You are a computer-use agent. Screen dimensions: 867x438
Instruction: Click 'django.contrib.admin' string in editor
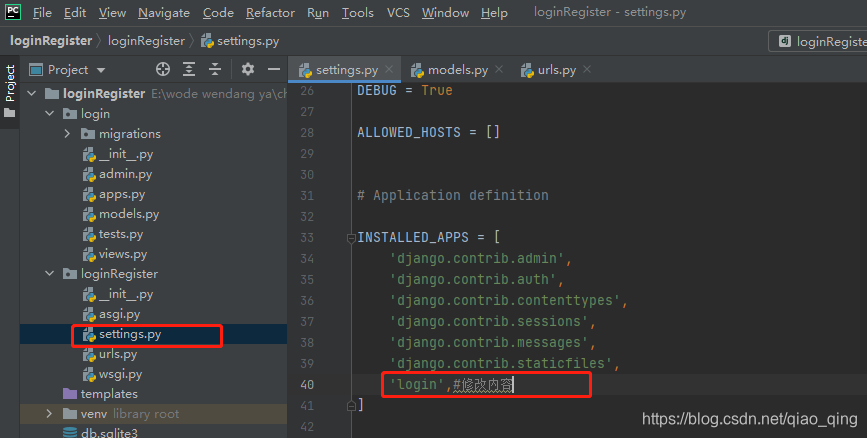(477, 258)
